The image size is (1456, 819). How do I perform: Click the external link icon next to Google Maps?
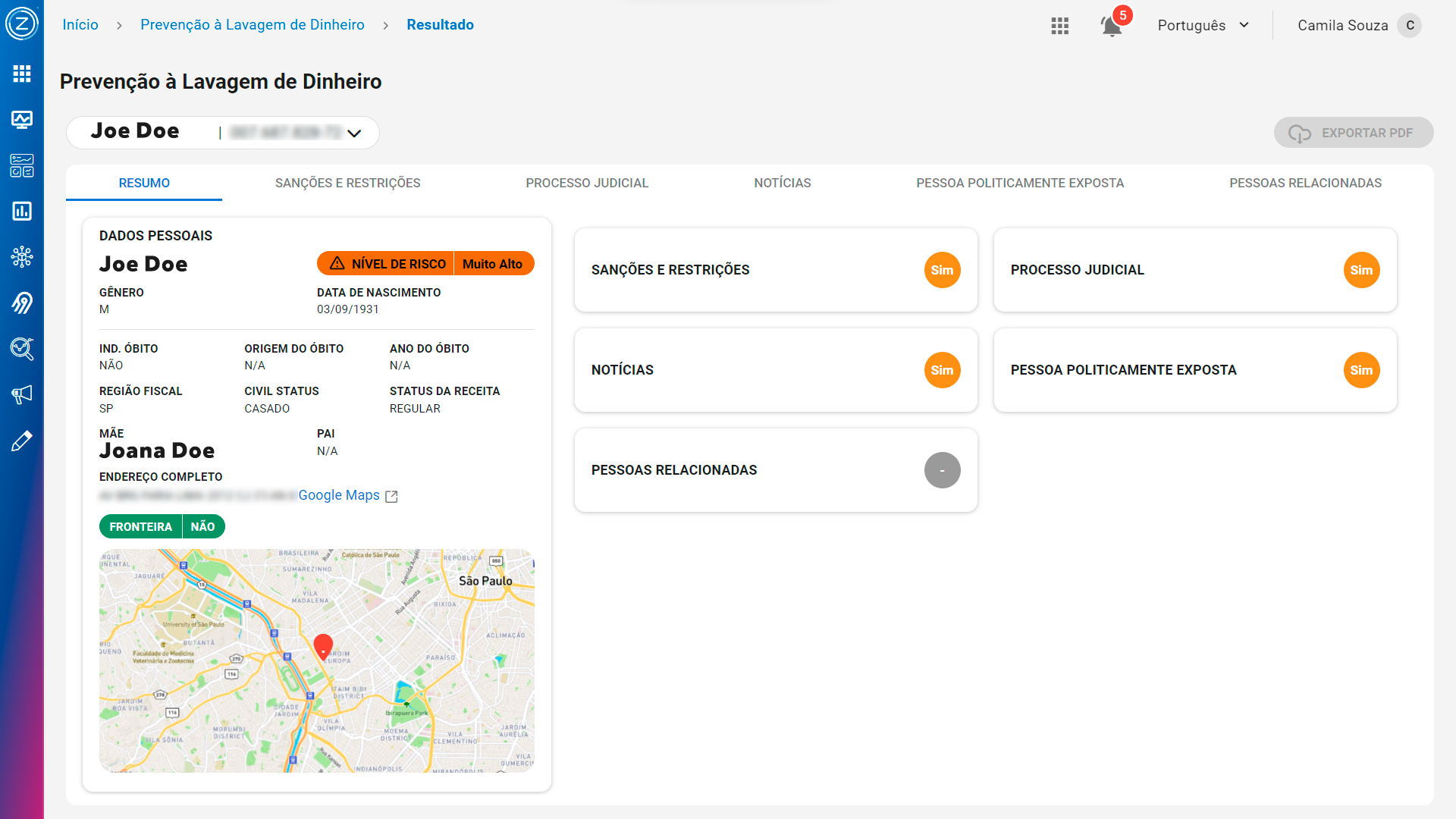[391, 496]
